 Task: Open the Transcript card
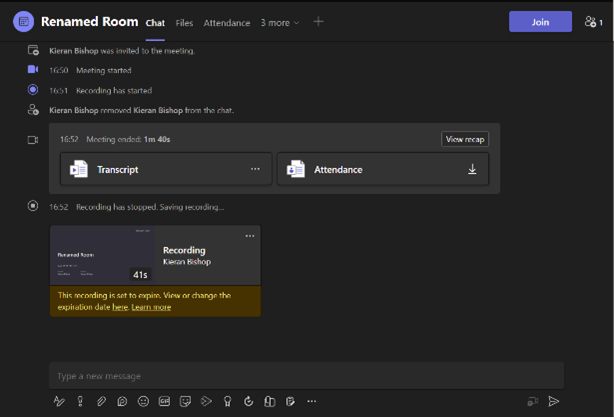166,169
